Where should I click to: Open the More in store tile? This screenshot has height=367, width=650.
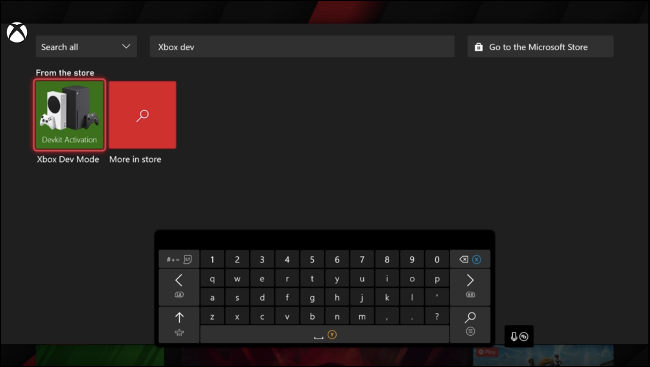pyautogui.click(x=143, y=115)
